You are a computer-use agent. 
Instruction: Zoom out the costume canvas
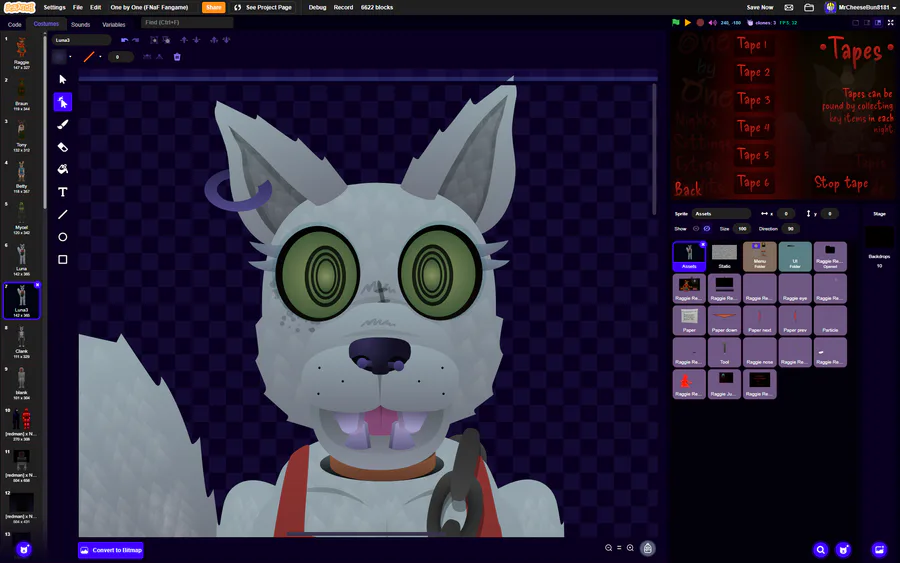coord(608,548)
